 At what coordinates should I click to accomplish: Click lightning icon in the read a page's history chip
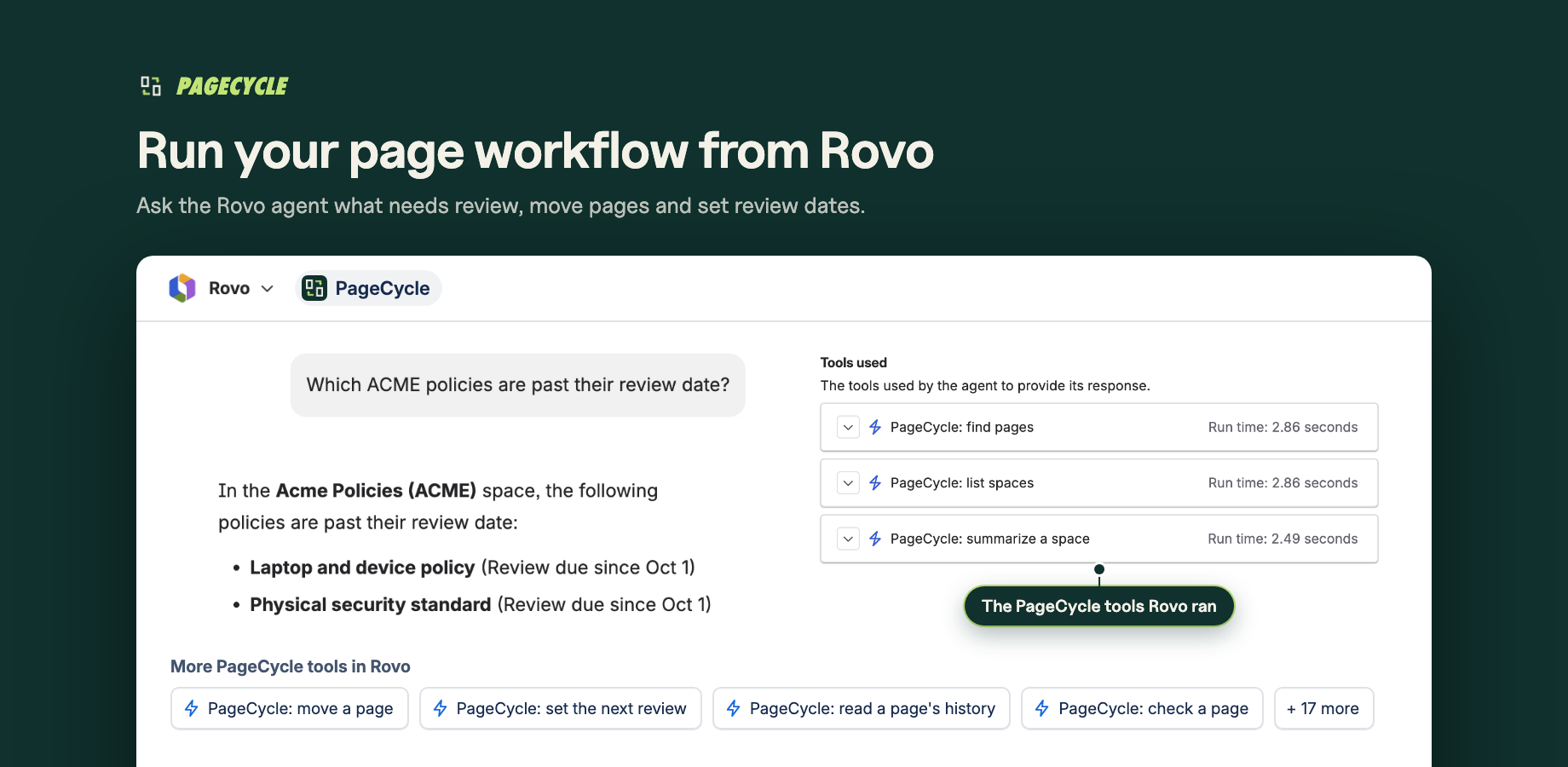(734, 708)
